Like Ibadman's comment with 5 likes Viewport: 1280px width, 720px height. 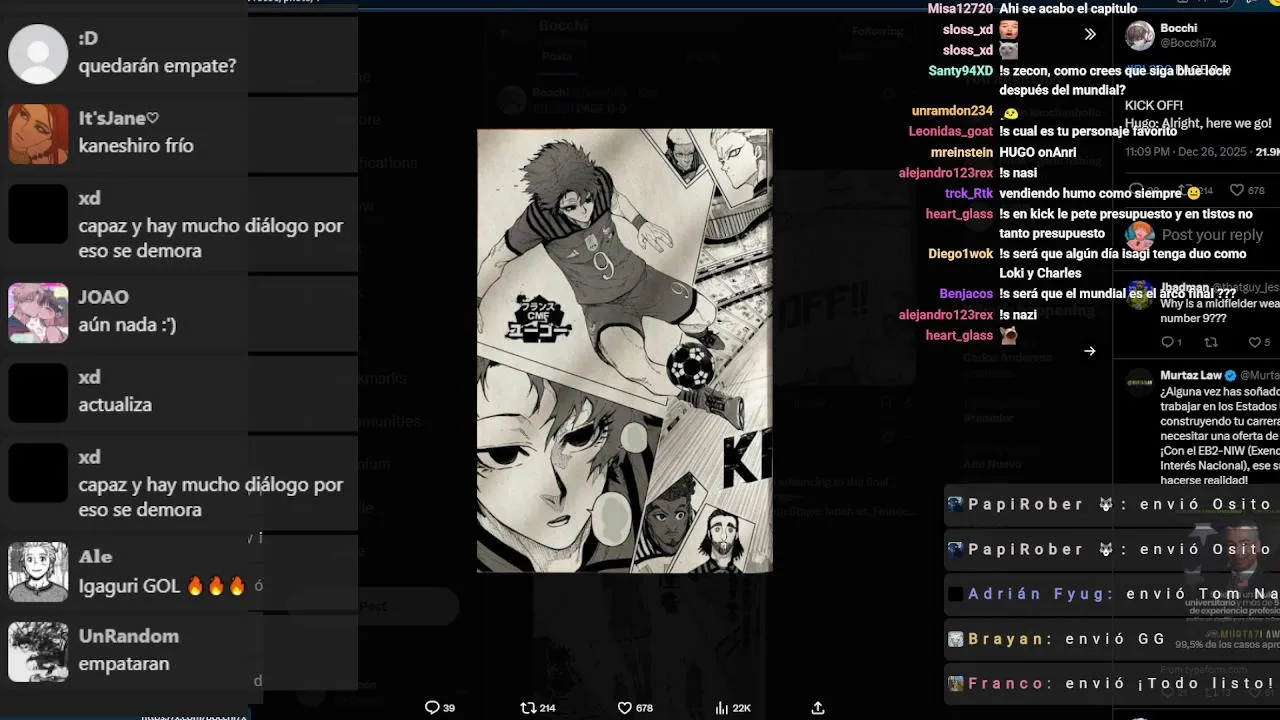pyautogui.click(x=1254, y=342)
